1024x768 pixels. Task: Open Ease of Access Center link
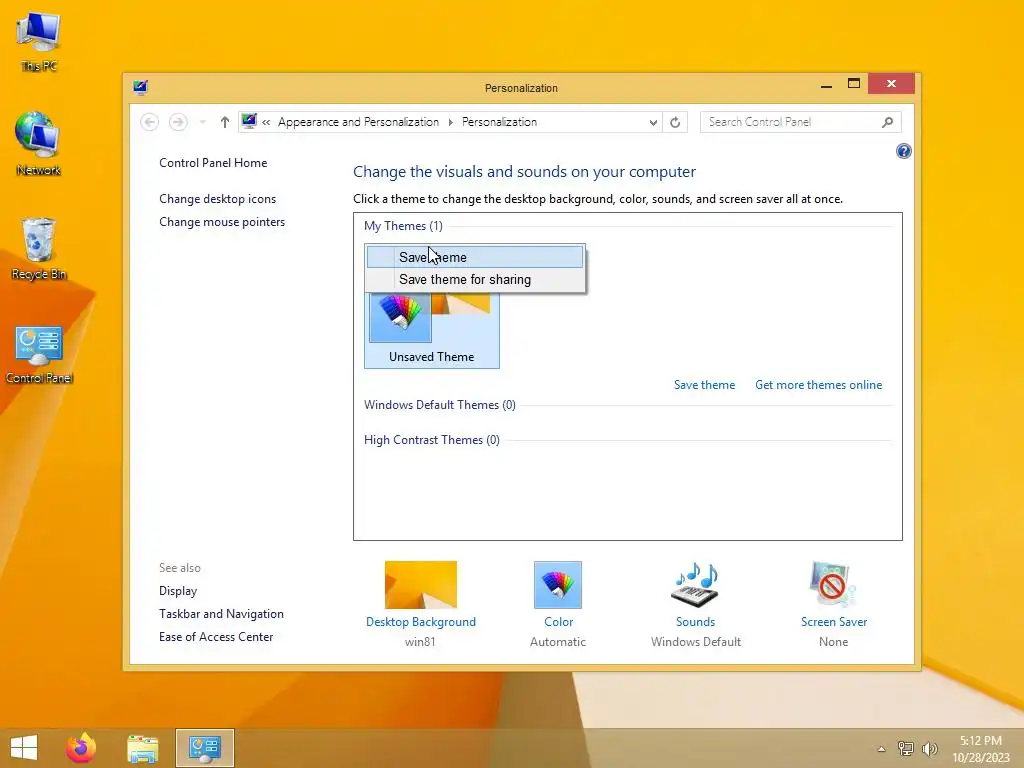(216, 637)
